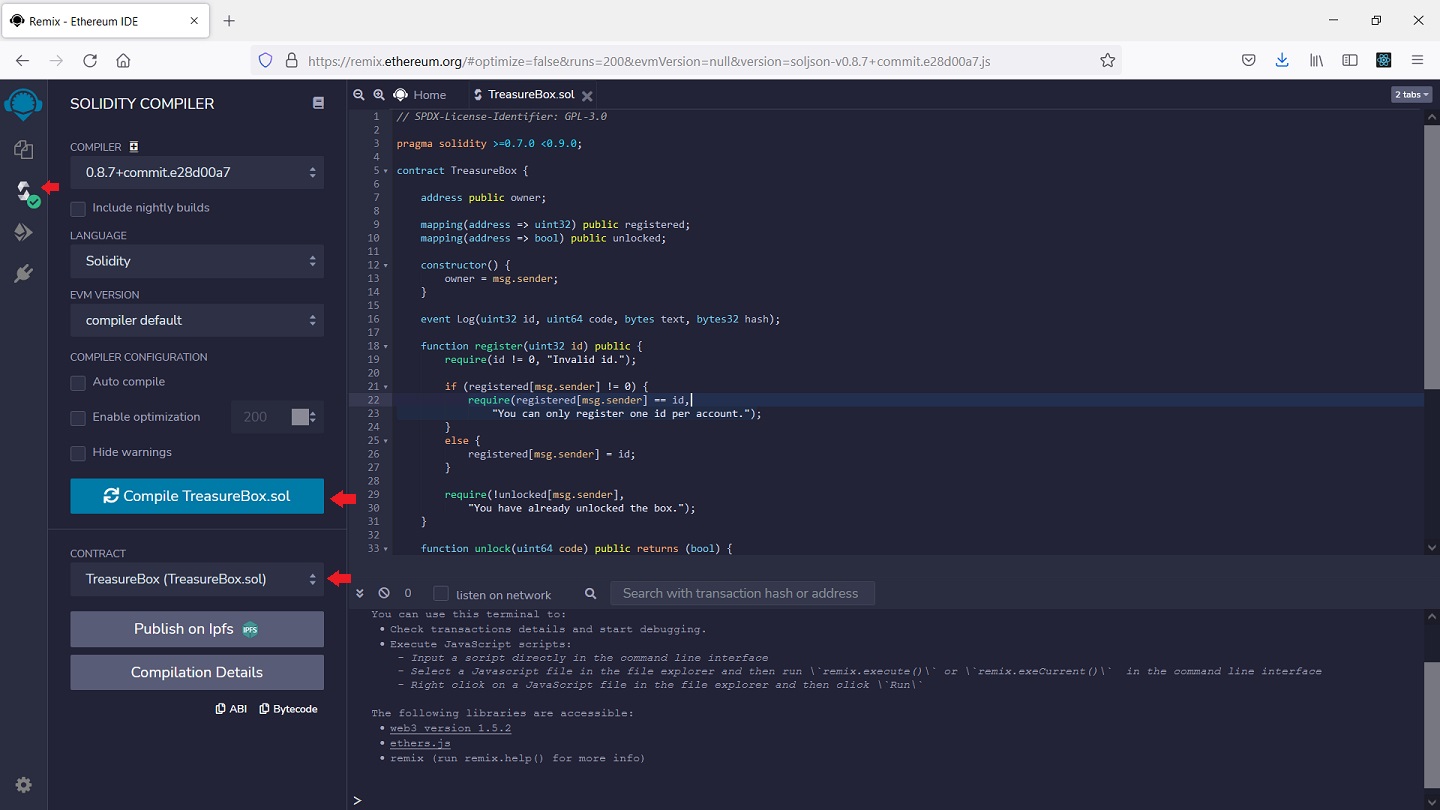Enable Include nightly builds checkbox
Image resolution: width=1440 pixels, height=810 pixels.
78,209
